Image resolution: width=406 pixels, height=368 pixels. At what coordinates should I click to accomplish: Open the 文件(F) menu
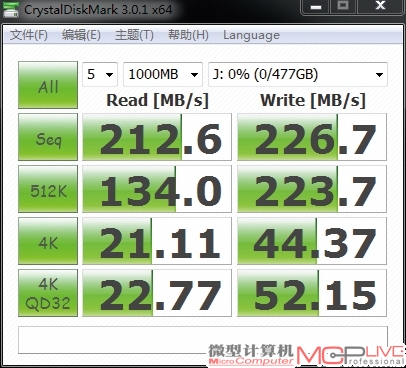coord(29,35)
